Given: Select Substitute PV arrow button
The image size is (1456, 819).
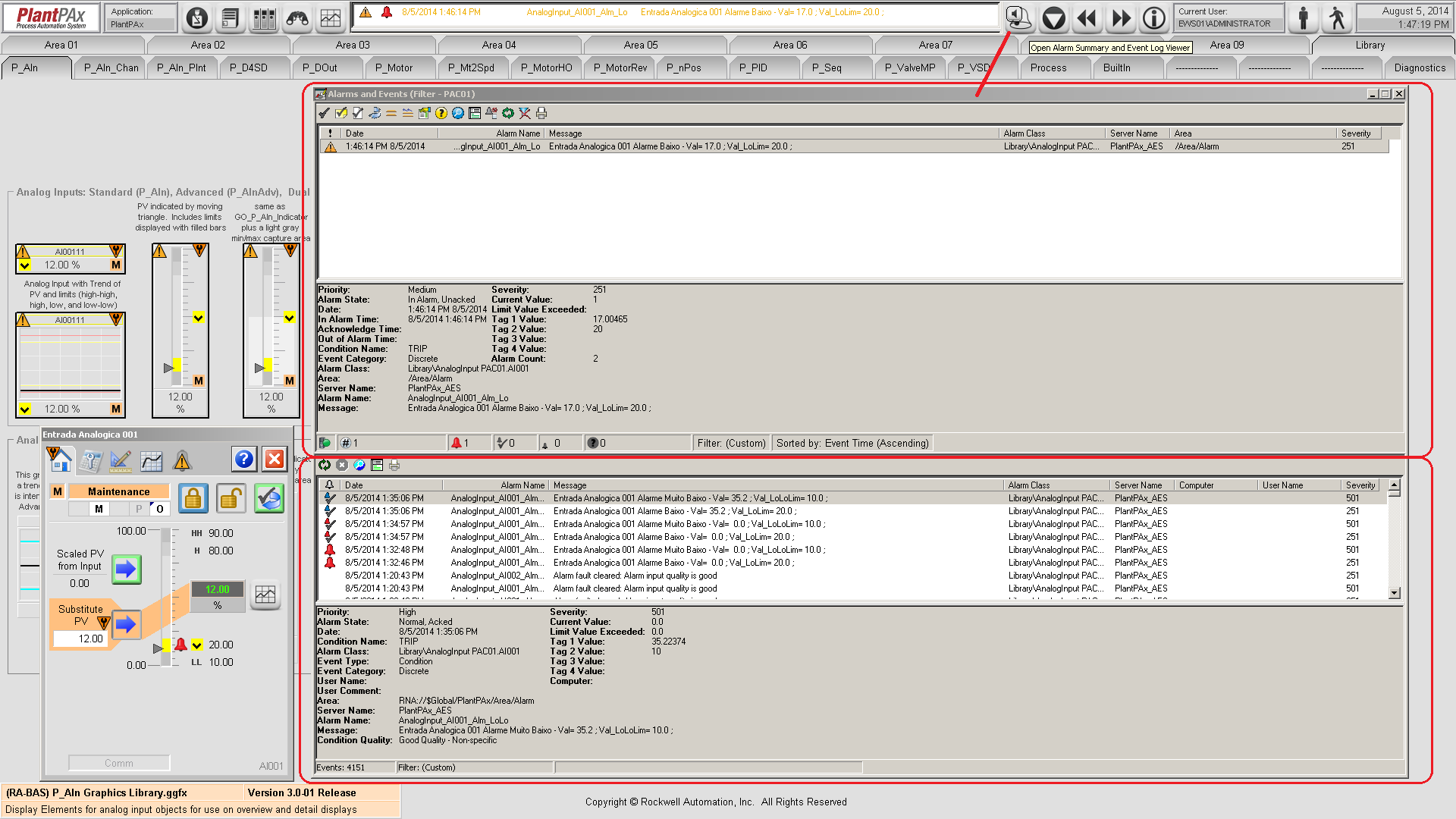Looking at the screenshot, I should pyautogui.click(x=126, y=624).
